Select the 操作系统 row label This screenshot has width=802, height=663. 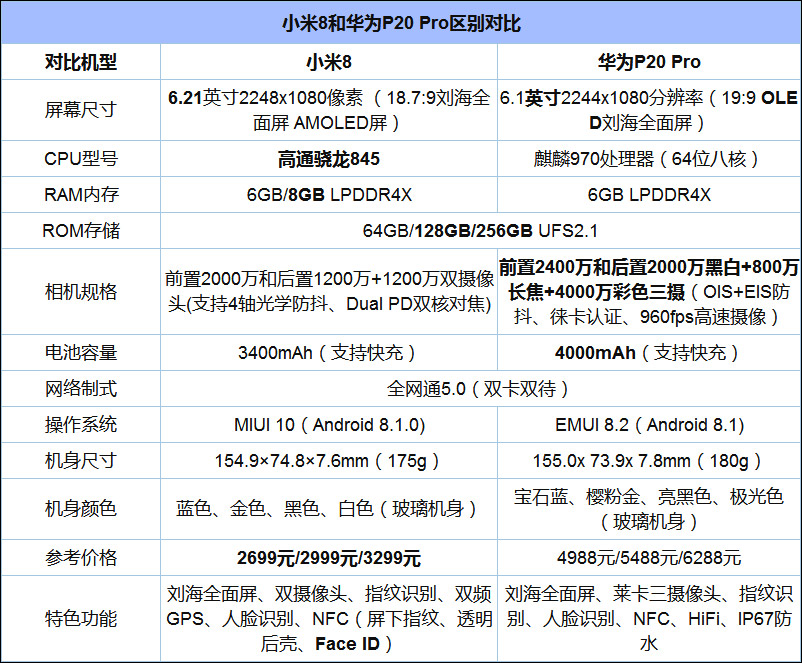coord(81,425)
